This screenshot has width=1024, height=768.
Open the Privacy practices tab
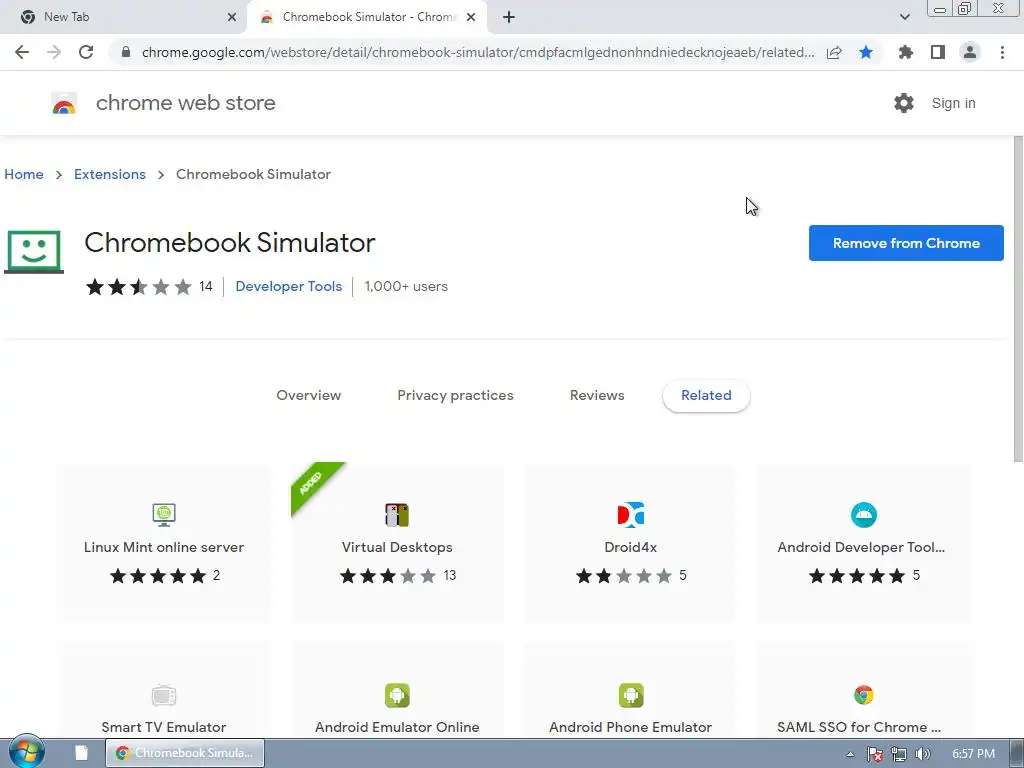coord(455,395)
